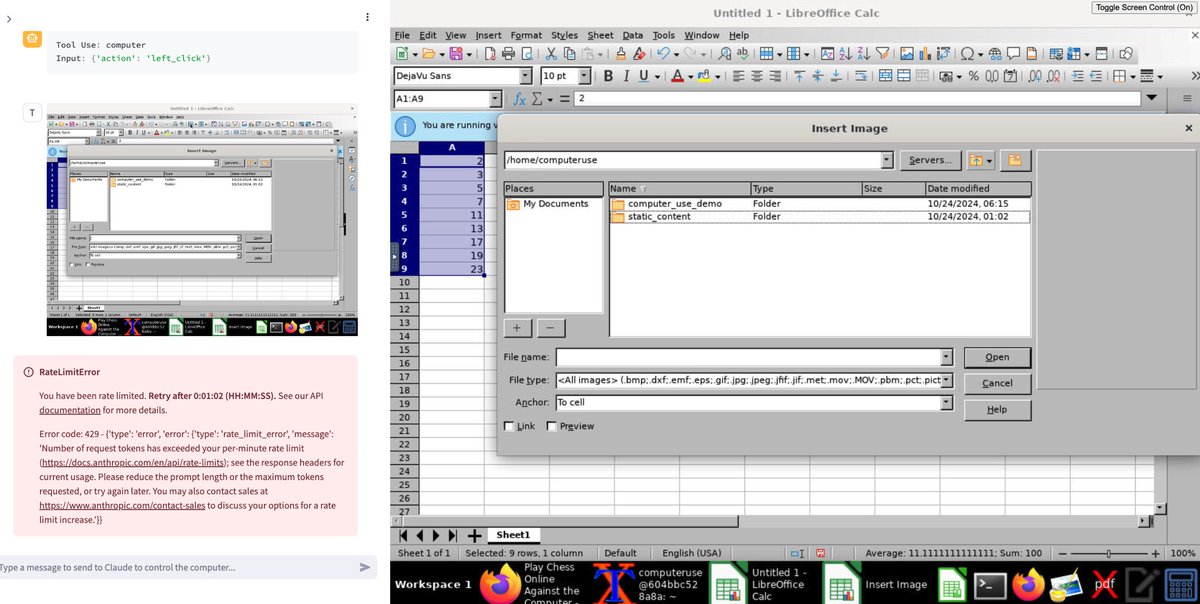The height and width of the screenshot is (604, 1200).
Task: Enable the Preview checkbox
Action: pyautogui.click(x=552, y=426)
